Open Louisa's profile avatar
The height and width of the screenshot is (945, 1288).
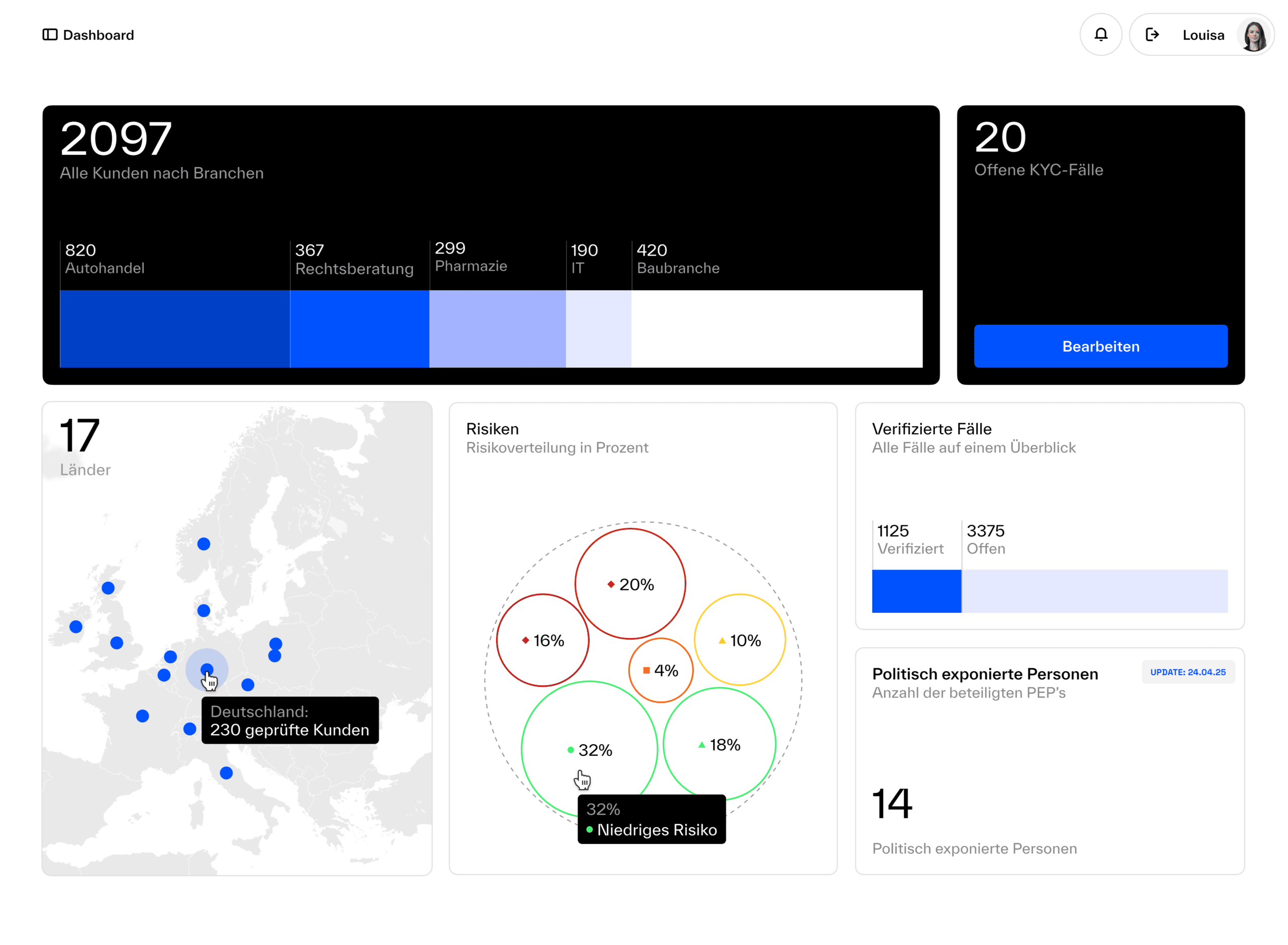click(1254, 35)
